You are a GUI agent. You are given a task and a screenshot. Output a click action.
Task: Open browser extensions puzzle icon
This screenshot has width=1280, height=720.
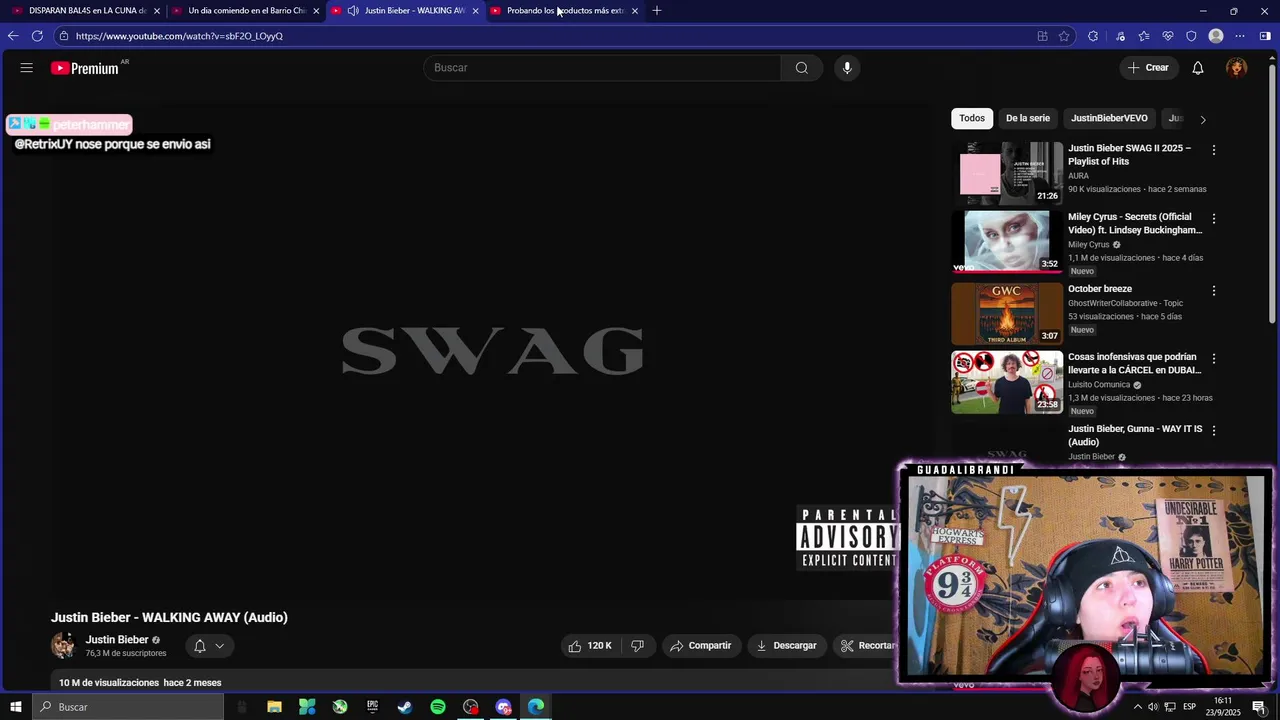click(x=1093, y=36)
